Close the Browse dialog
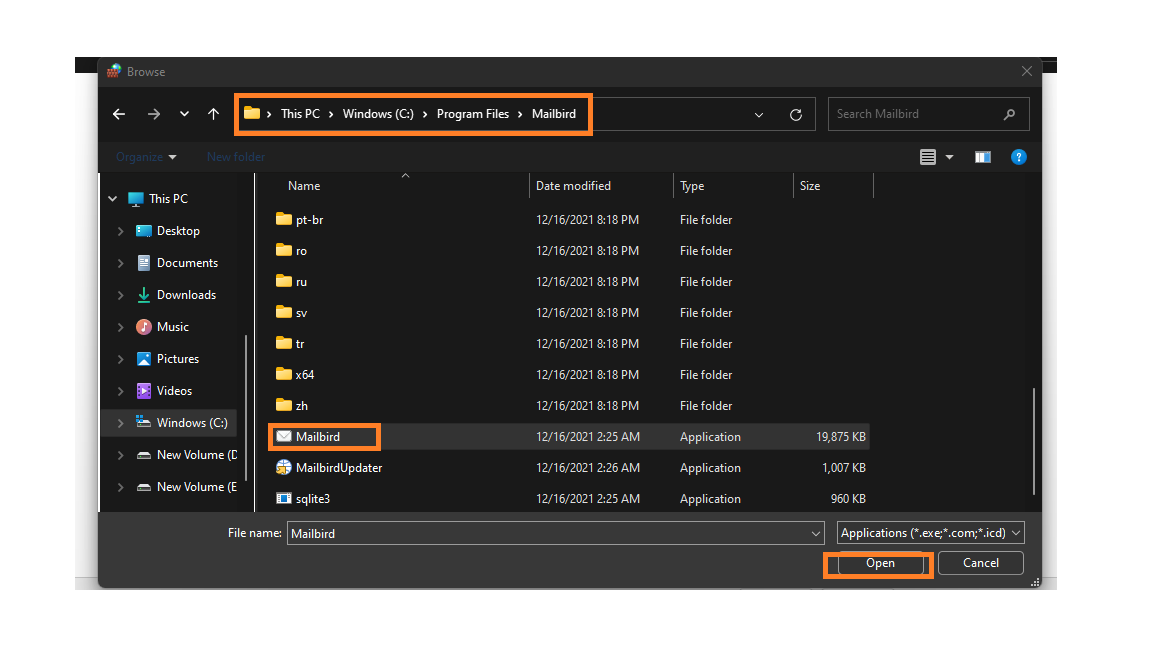Image resolution: width=1152 pixels, height=648 pixels. (1026, 71)
